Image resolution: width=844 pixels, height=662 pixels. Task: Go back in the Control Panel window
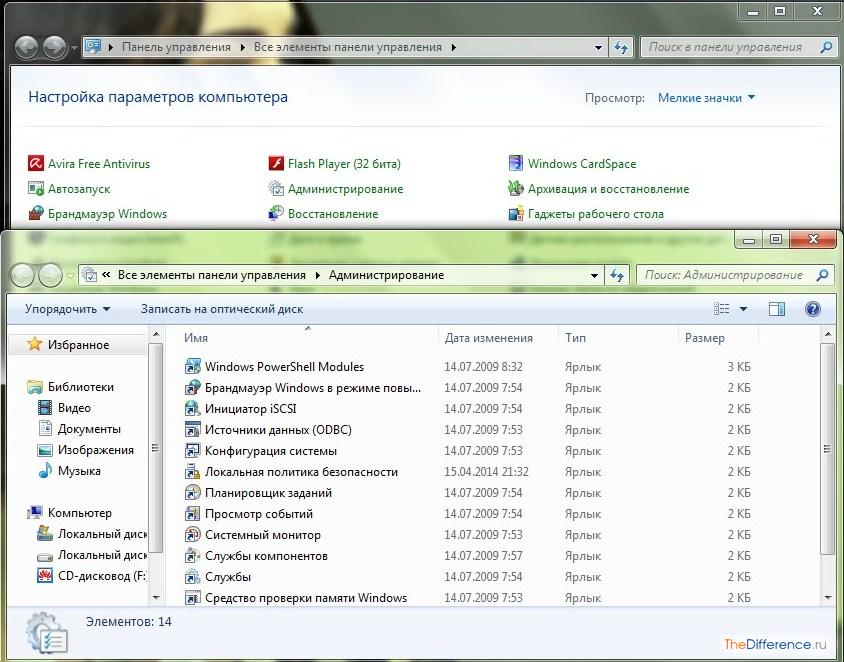pyautogui.click(x=26, y=47)
